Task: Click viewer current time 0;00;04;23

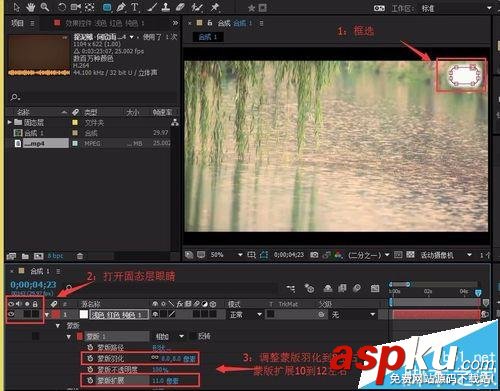Action: pyautogui.click(x=288, y=255)
